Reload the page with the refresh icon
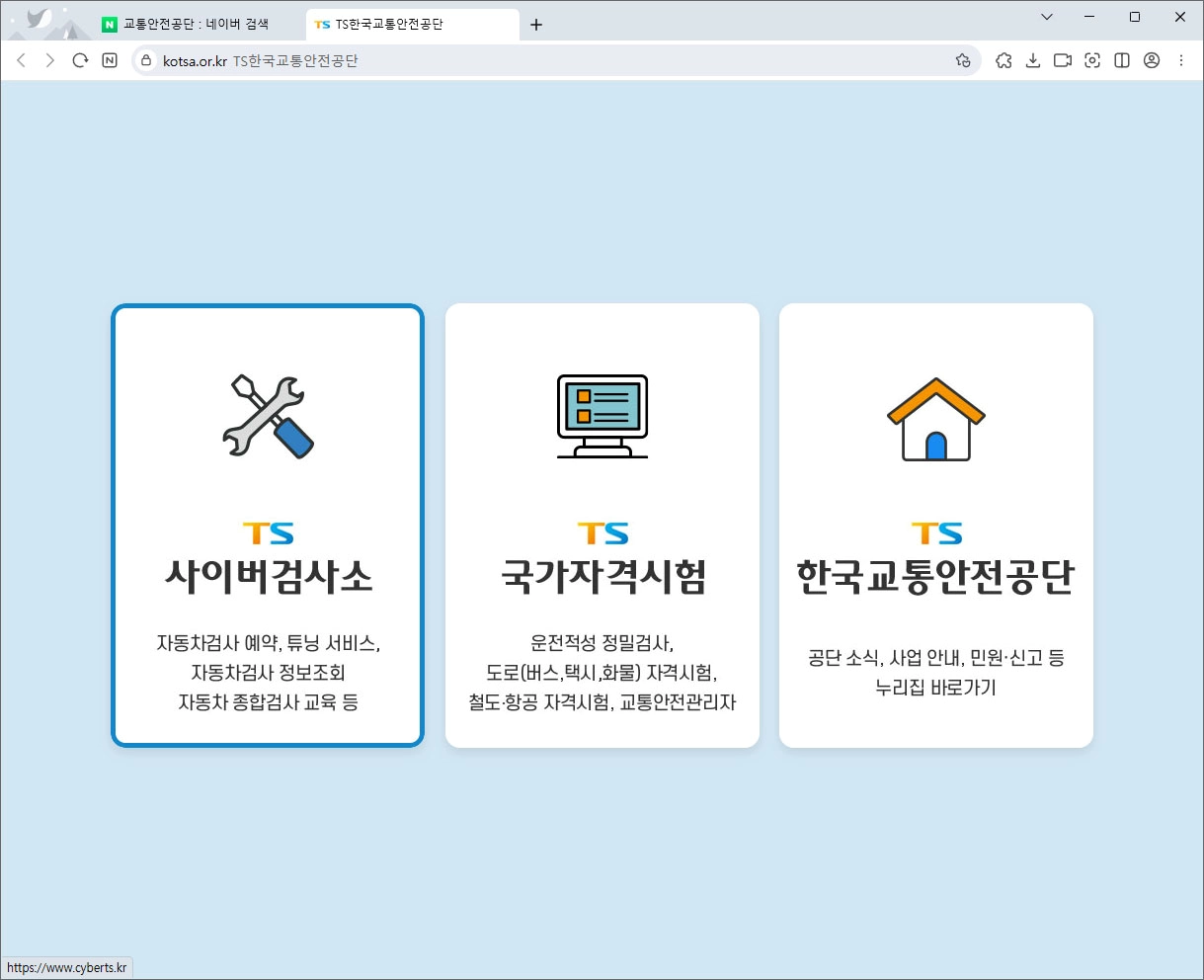 (x=79, y=60)
